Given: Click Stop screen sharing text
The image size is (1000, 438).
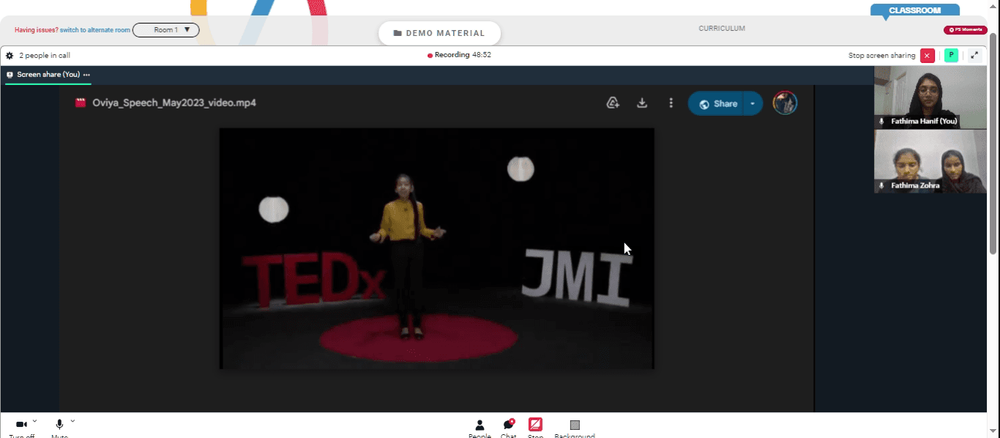Looking at the screenshot, I should 881,55.
